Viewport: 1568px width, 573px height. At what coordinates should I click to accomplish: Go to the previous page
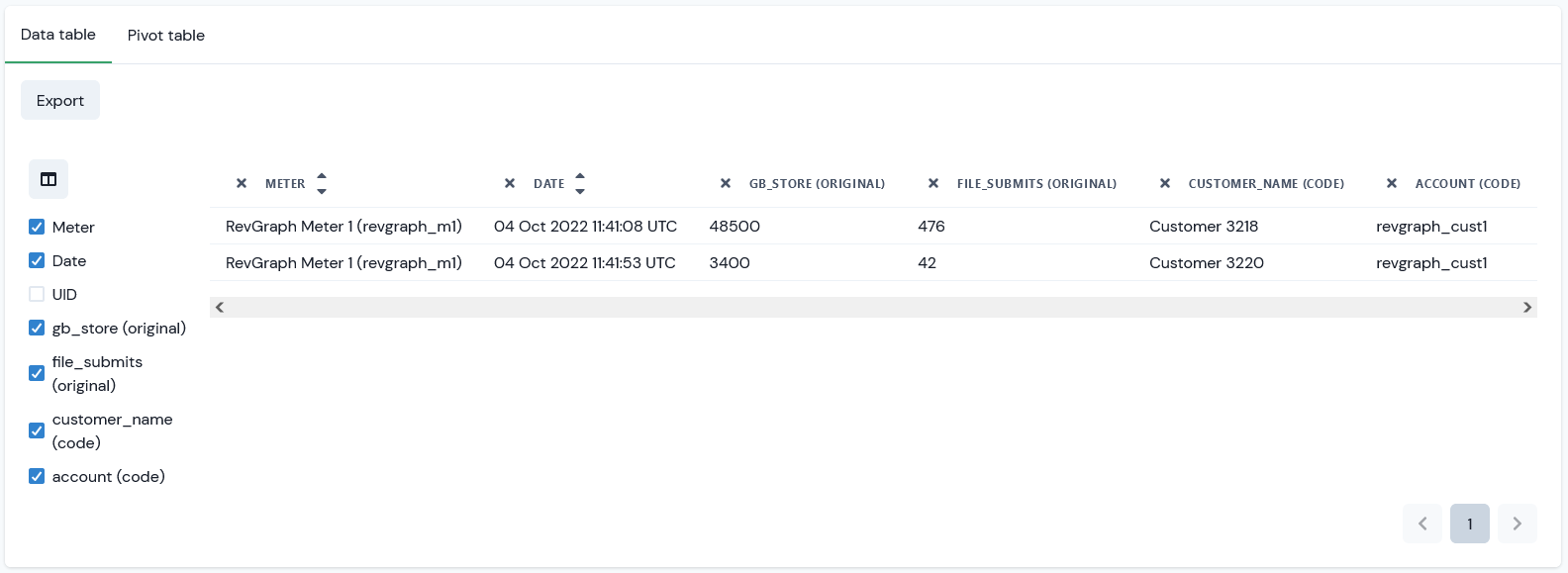pyautogui.click(x=1422, y=524)
